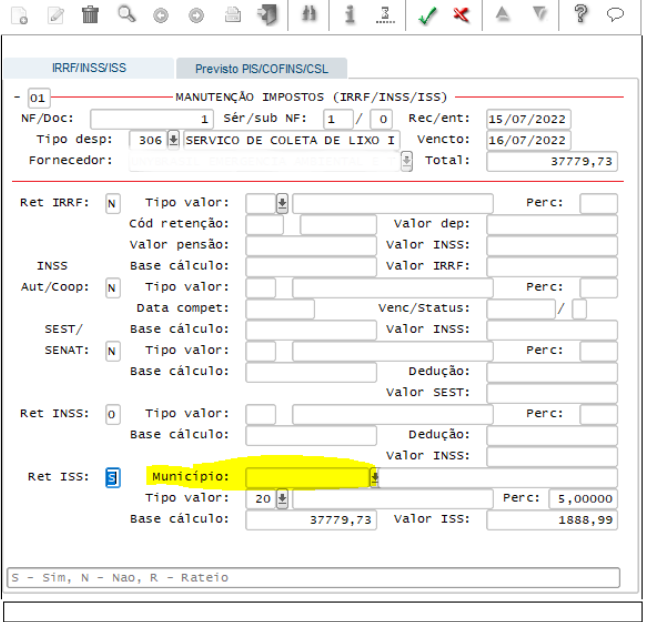The height and width of the screenshot is (622, 645).
Task: Click the printer icon in toolbar
Action: point(233,15)
